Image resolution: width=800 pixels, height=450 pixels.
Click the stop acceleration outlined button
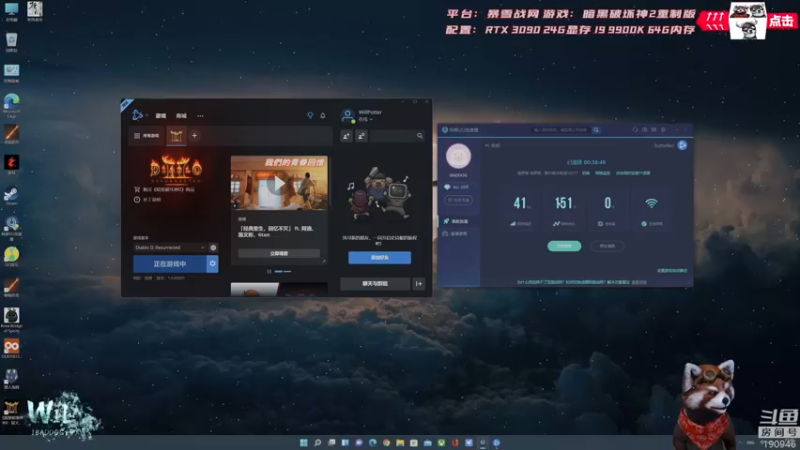pos(607,246)
